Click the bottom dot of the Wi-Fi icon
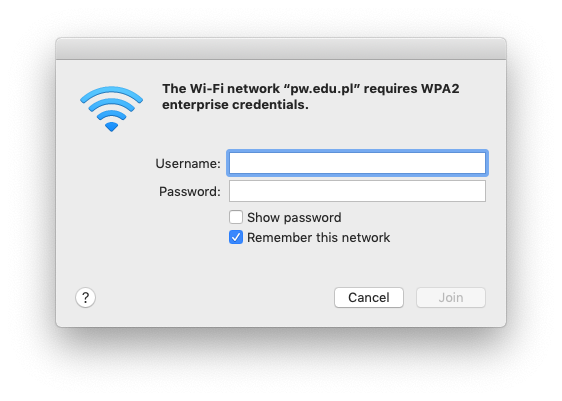The height and width of the screenshot is (401, 562). (111, 127)
